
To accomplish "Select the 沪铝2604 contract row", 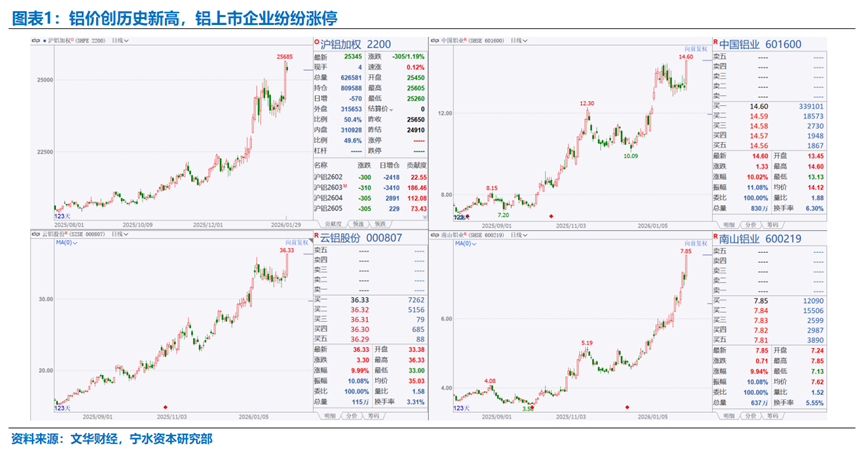I will coord(370,198).
